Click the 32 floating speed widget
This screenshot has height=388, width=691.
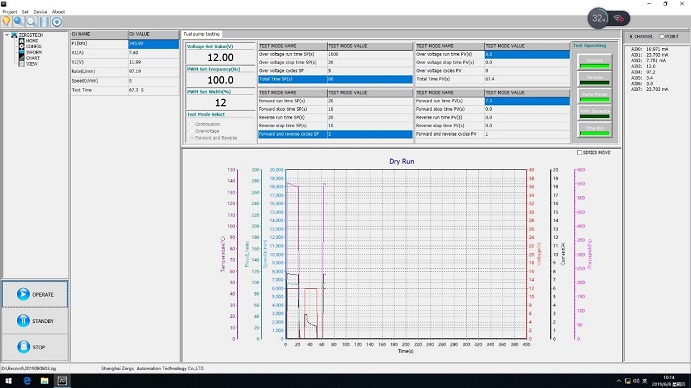pyautogui.click(x=598, y=18)
